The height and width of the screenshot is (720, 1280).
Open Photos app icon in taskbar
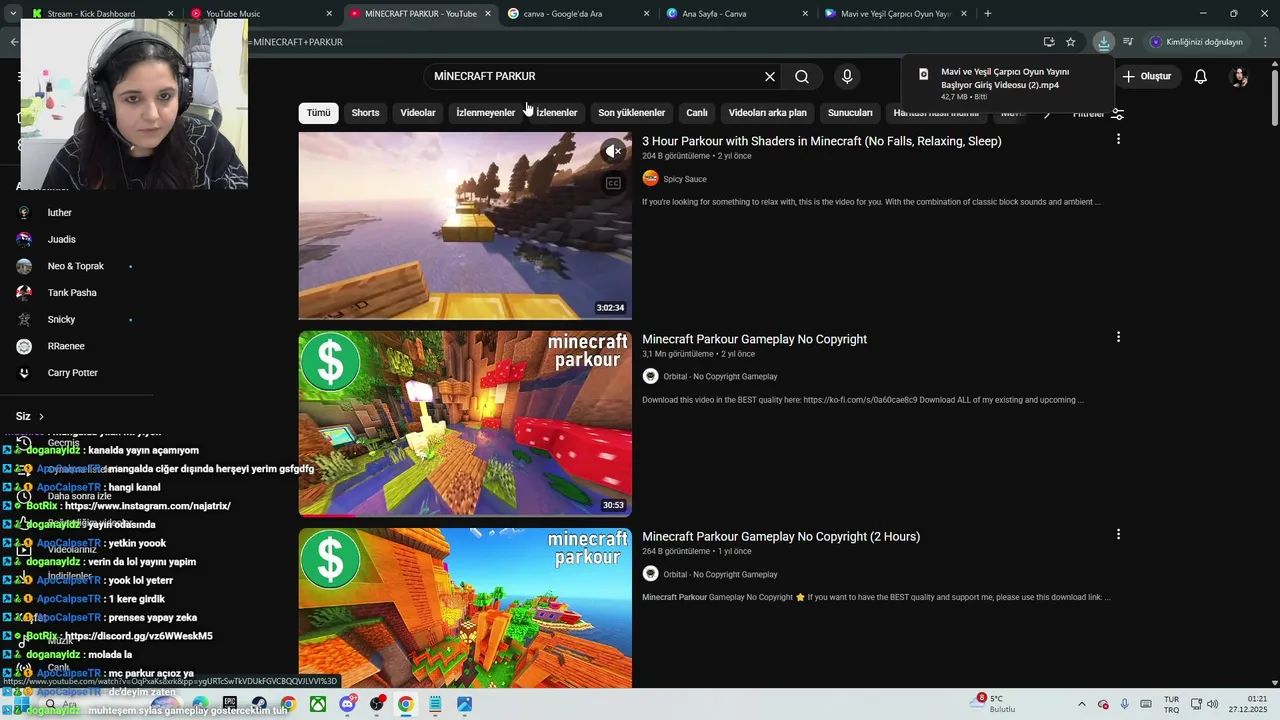pyautogui.click(x=464, y=704)
